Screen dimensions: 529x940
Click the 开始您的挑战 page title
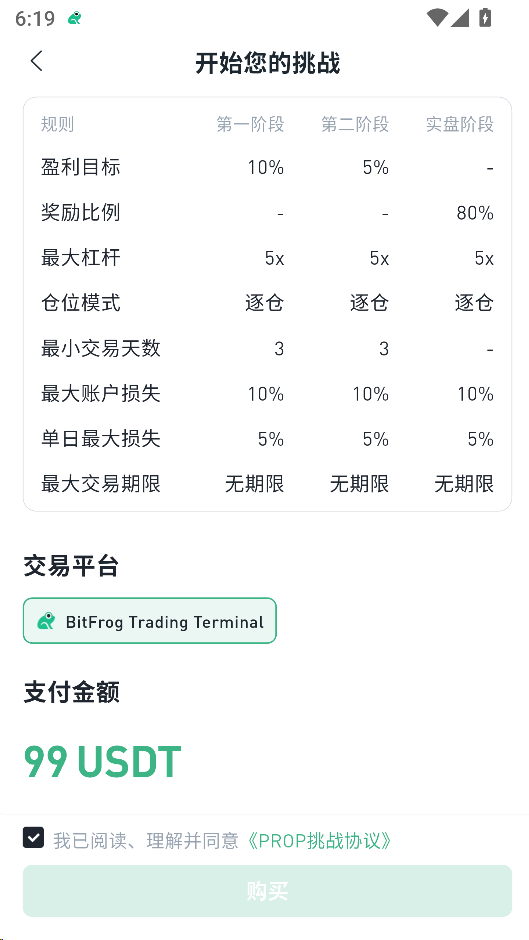tap(267, 63)
